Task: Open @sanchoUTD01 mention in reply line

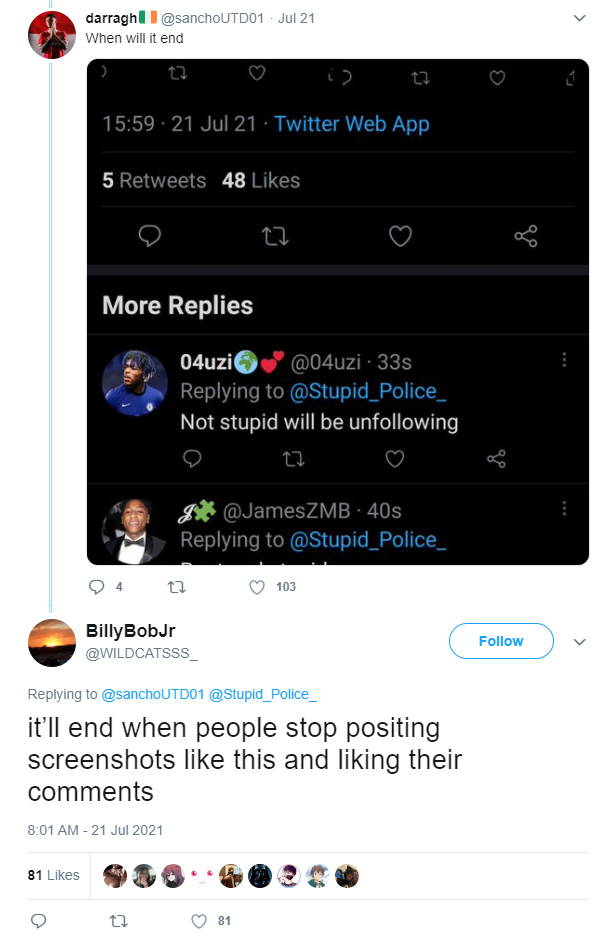Action: coord(153,694)
